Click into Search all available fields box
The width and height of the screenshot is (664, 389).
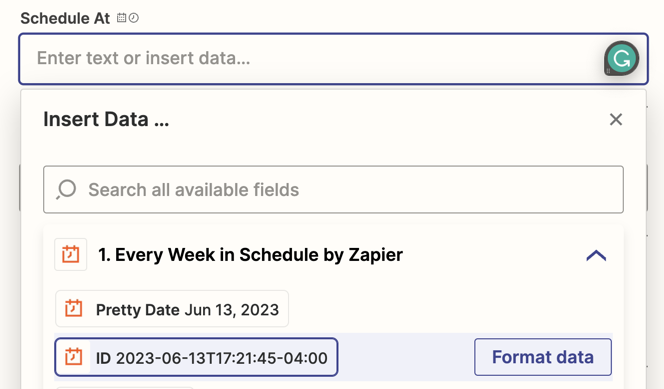coord(333,189)
